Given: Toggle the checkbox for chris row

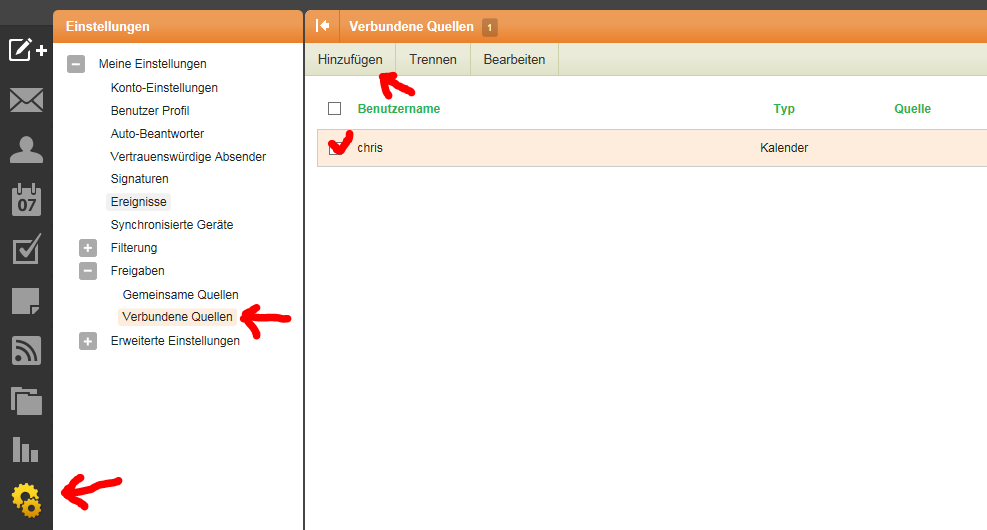Looking at the screenshot, I should click(x=335, y=148).
